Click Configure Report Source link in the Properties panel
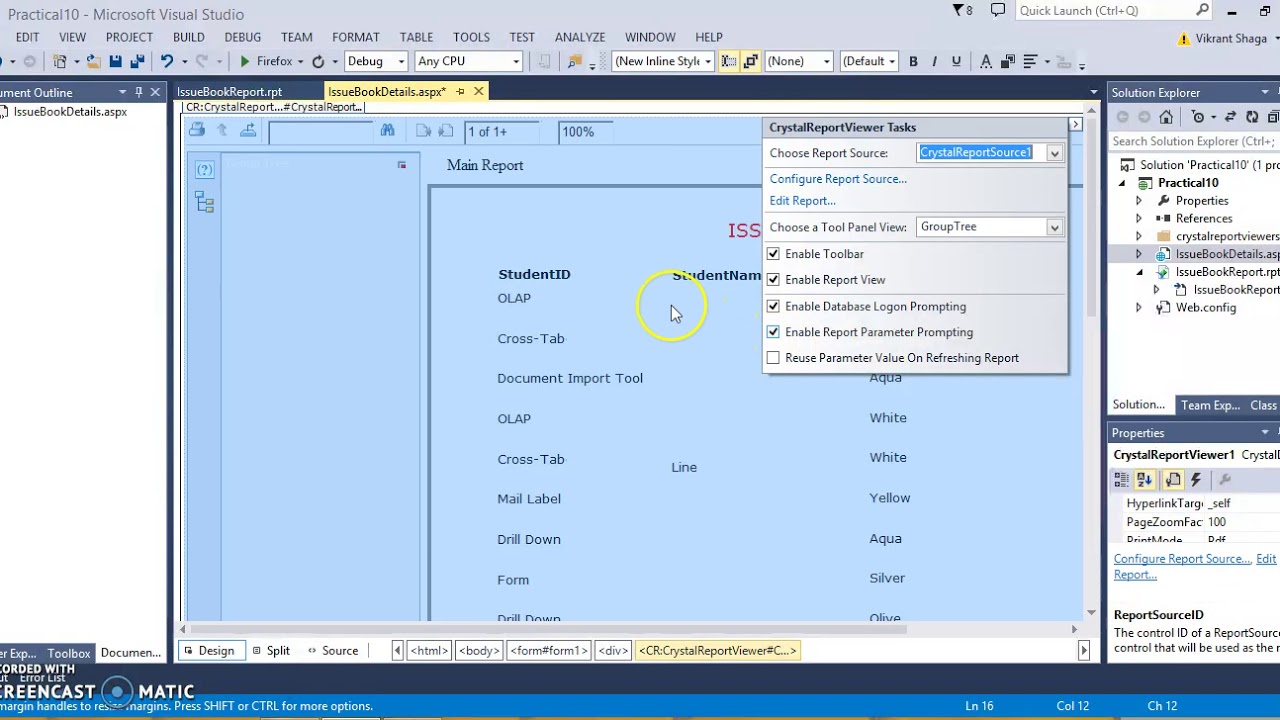Image resolution: width=1280 pixels, height=720 pixels. click(1183, 559)
